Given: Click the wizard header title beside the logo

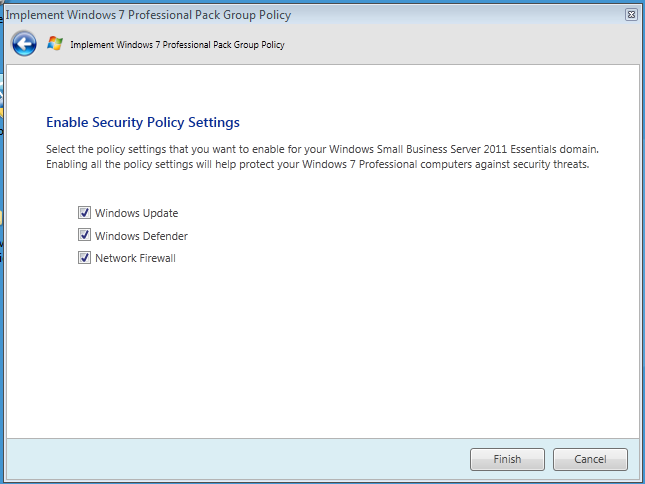Looking at the screenshot, I should click(x=177, y=44).
